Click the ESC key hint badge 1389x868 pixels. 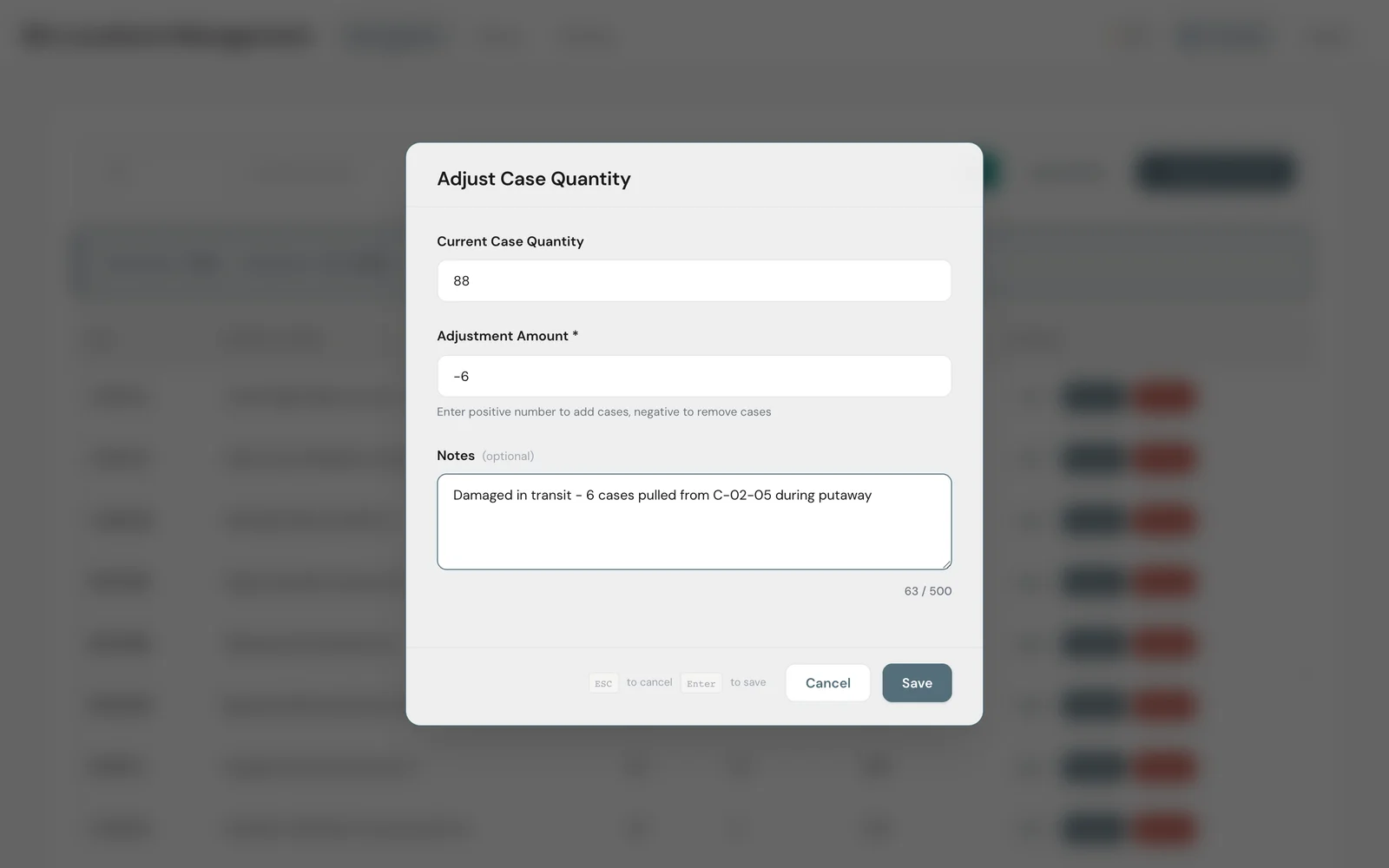[x=603, y=683]
